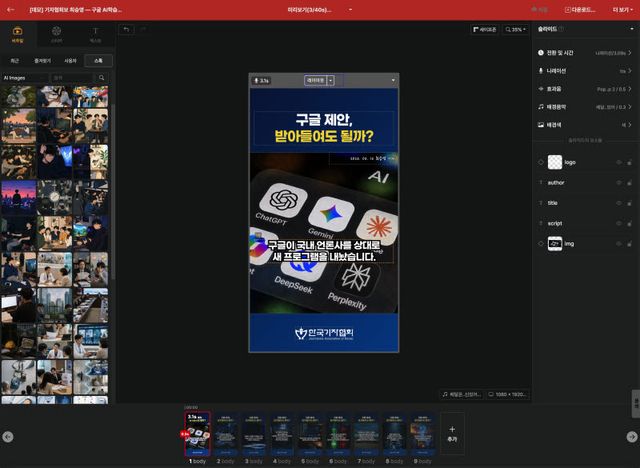Click the img layer thumbnail
The width and height of the screenshot is (640, 468).
coord(555,244)
